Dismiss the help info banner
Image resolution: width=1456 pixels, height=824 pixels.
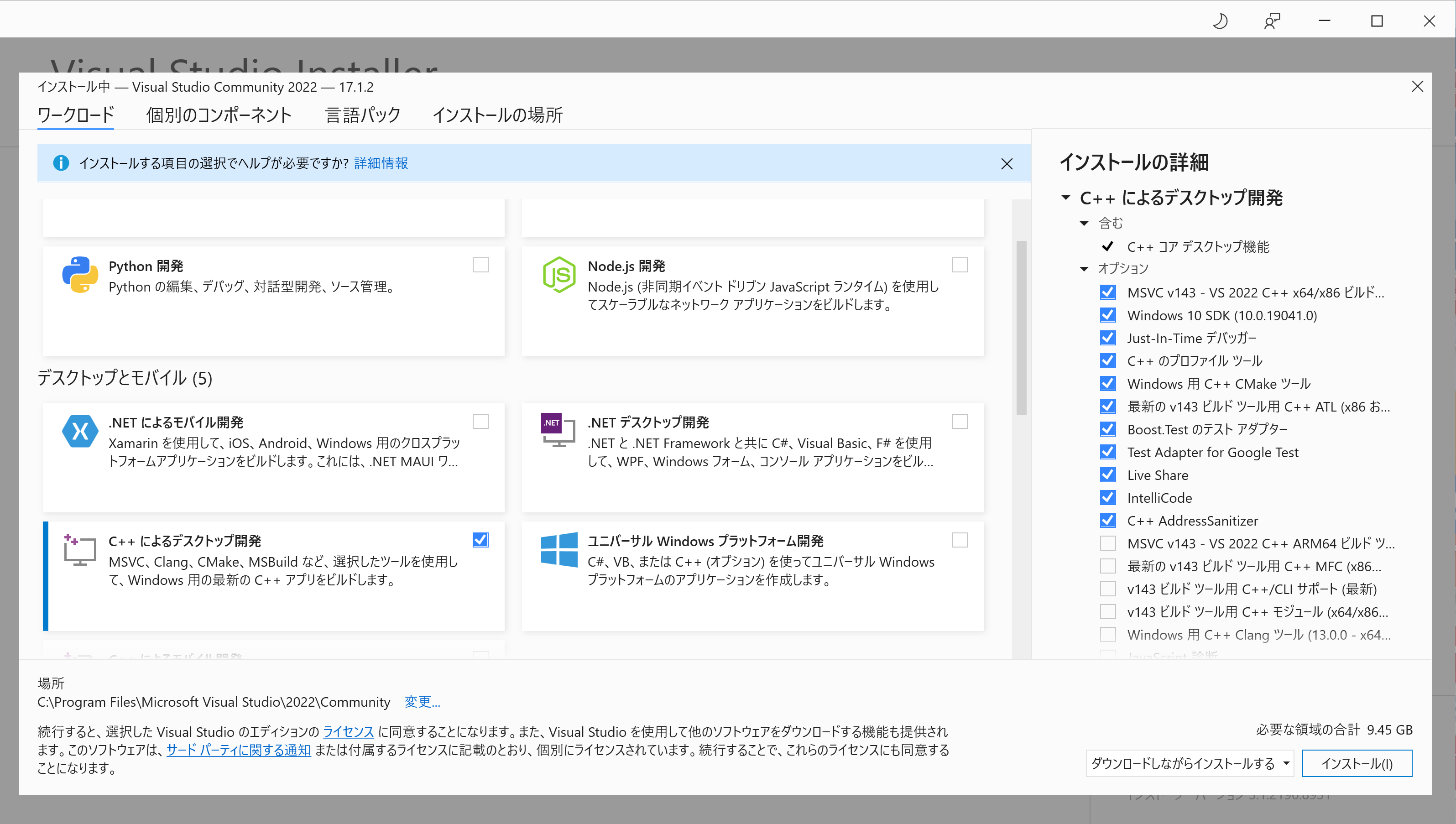pos(1007,163)
